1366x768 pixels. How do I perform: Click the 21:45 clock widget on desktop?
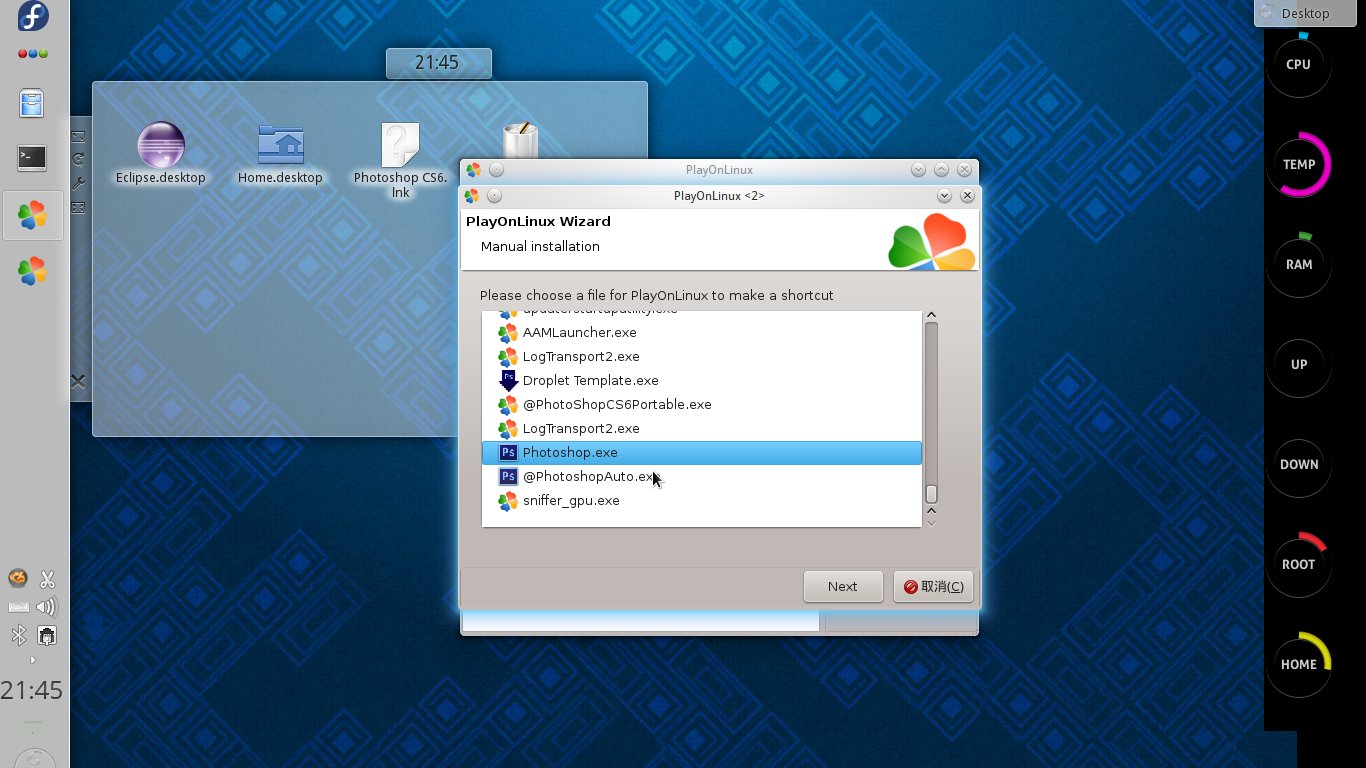(438, 63)
